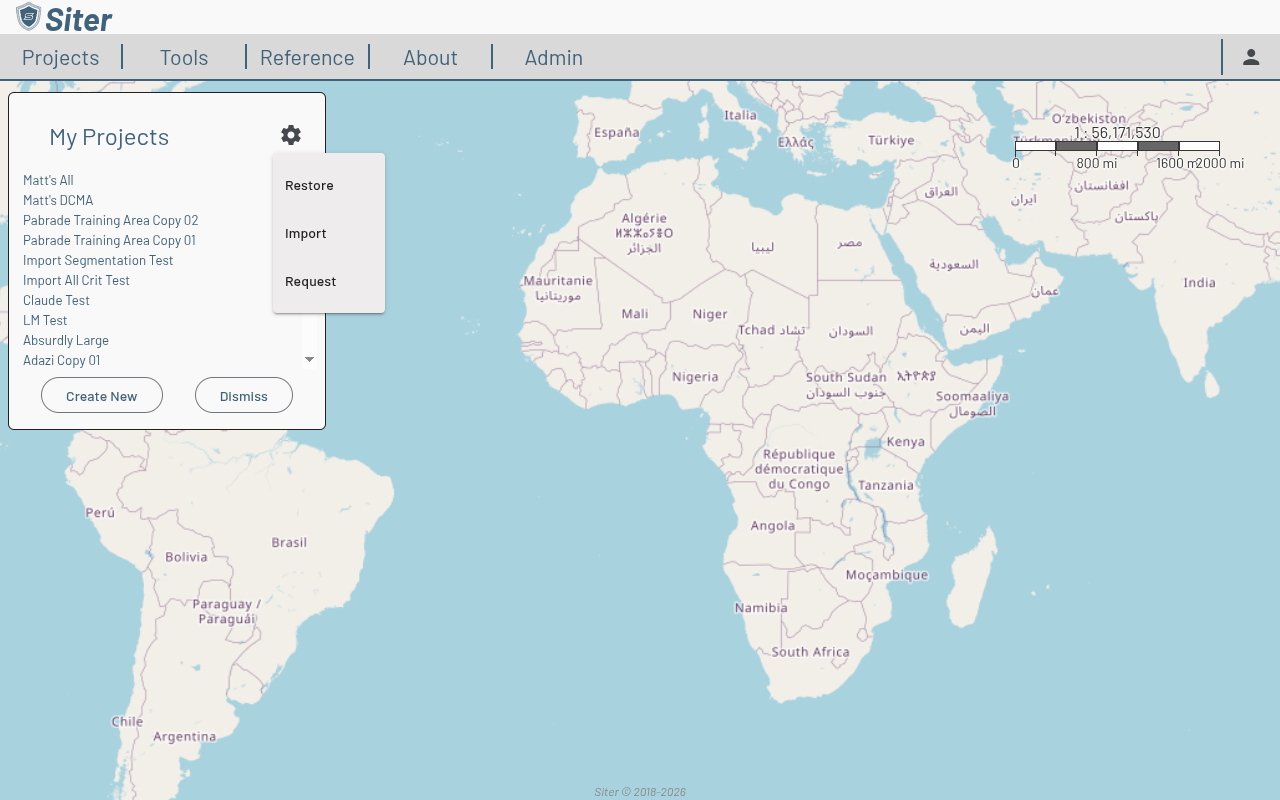Screen dimensions: 1280x800
Task: Dismiss the My Projects panel
Action: click(244, 396)
